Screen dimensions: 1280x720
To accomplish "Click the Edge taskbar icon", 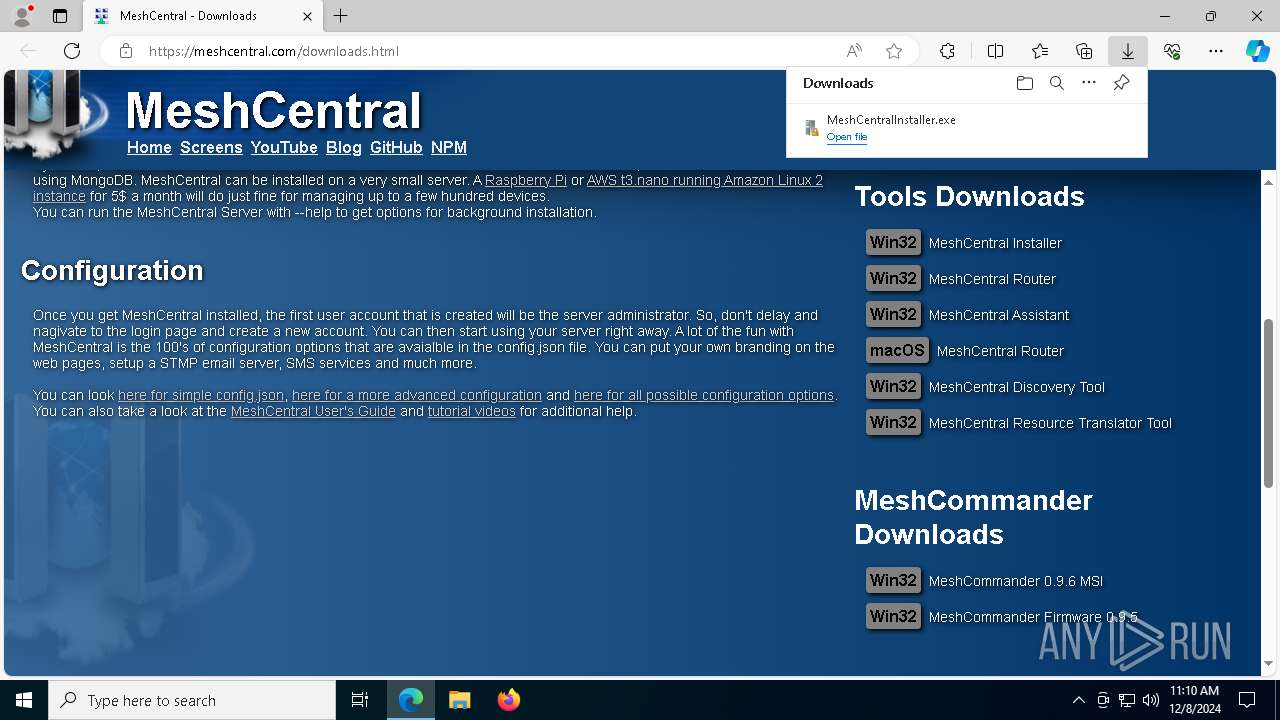I will (411, 700).
